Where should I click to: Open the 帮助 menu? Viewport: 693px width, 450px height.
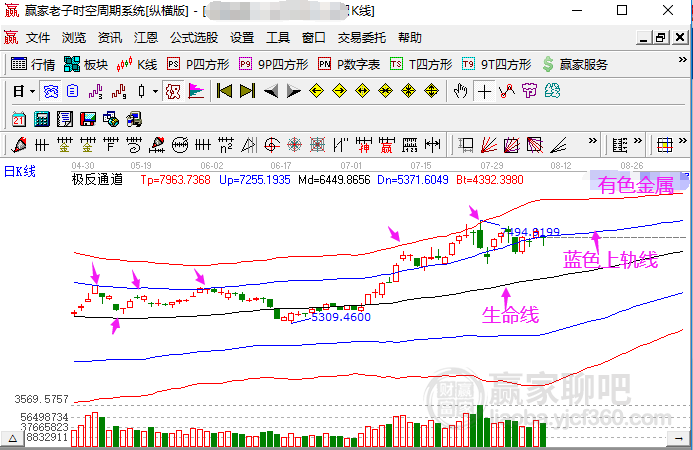(410, 38)
